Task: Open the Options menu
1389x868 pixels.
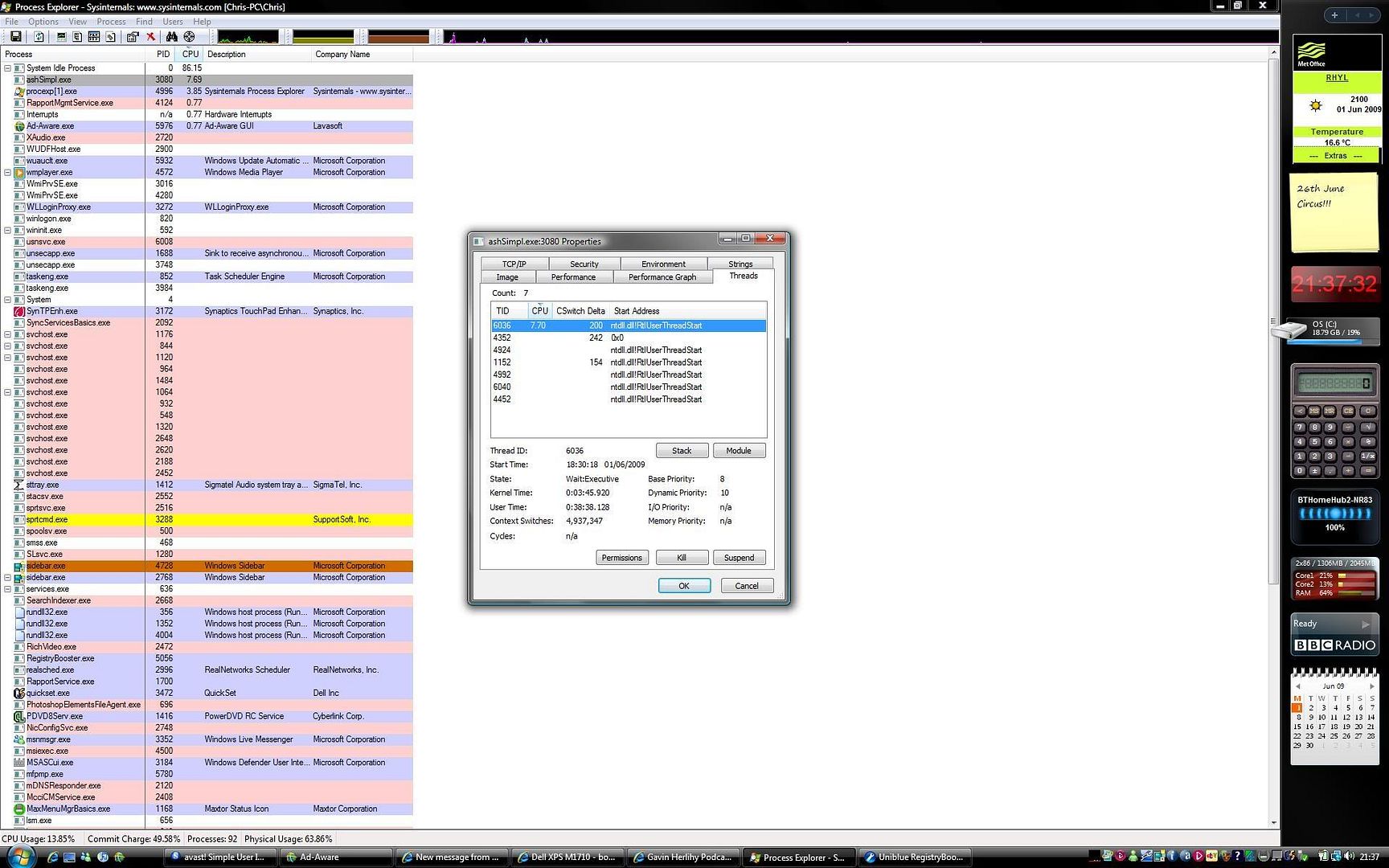Action: click(43, 22)
